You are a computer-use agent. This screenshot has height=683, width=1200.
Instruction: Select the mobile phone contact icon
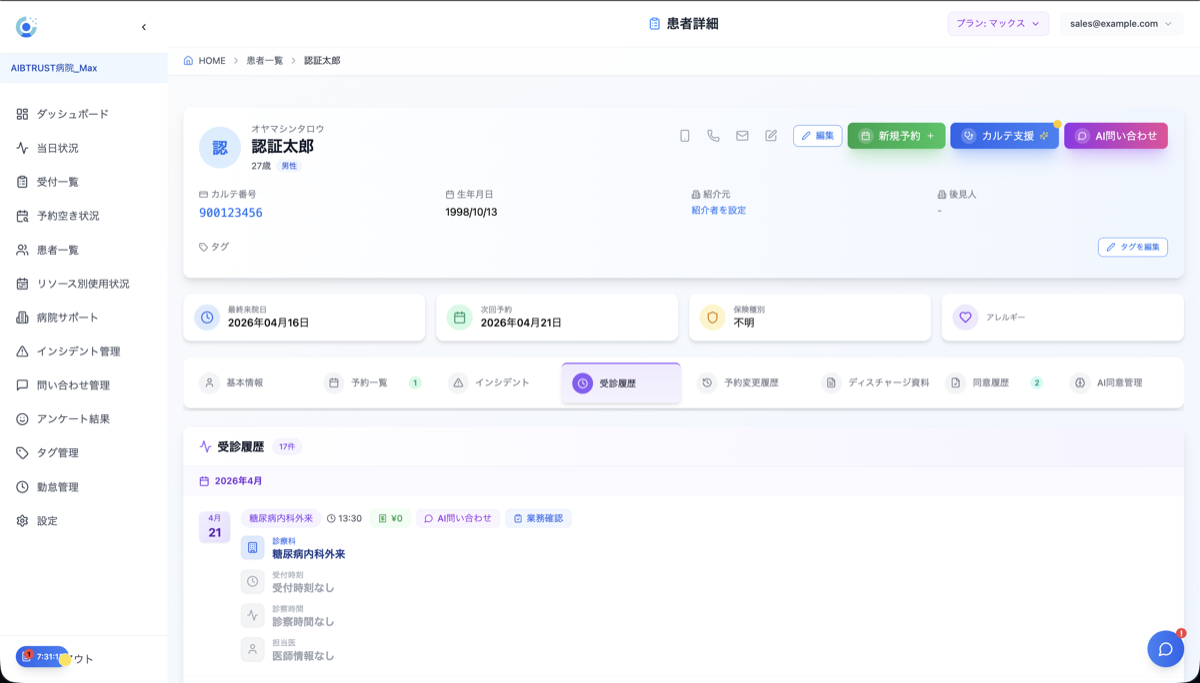coord(685,135)
